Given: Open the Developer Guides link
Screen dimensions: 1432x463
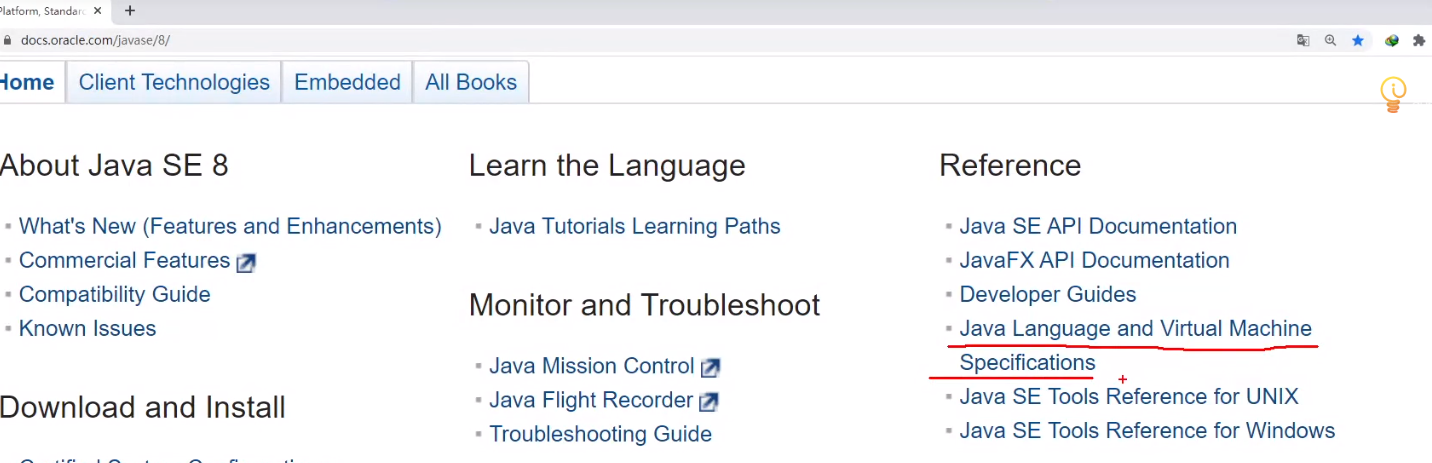Looking at the screenshot, I should click(1048, 295).
